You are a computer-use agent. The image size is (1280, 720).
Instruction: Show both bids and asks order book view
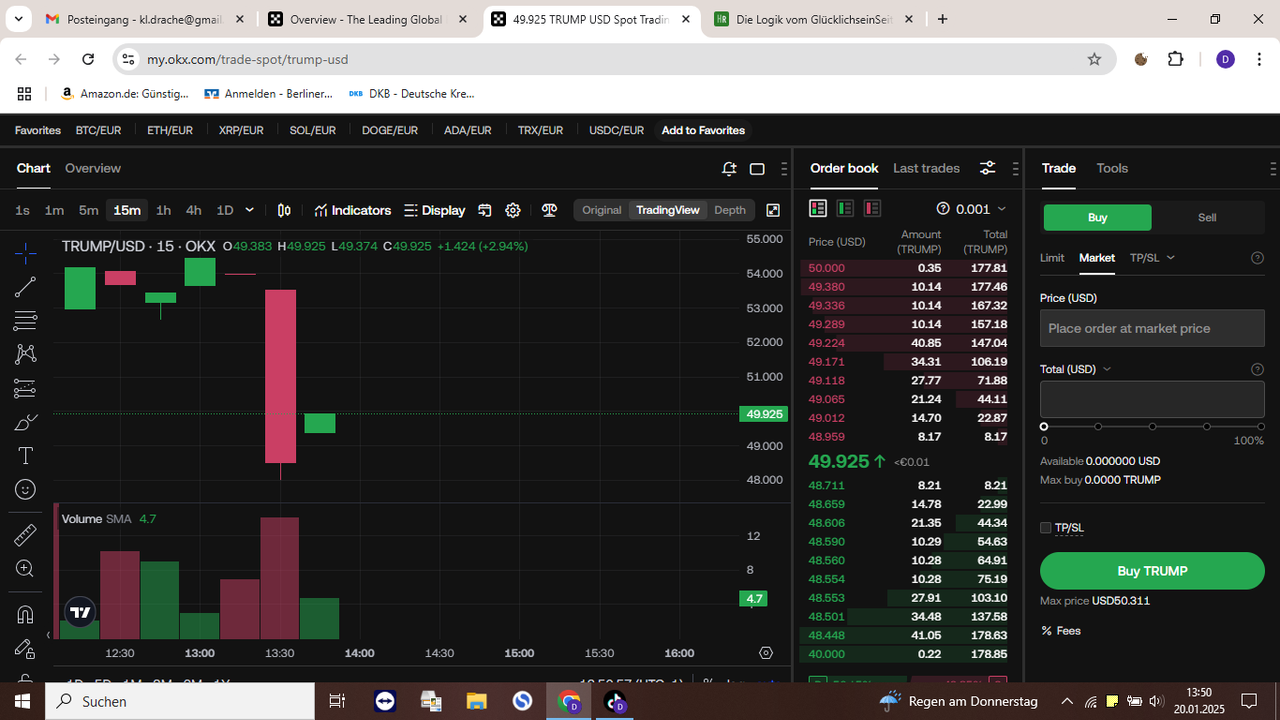(x=818, y=208)
